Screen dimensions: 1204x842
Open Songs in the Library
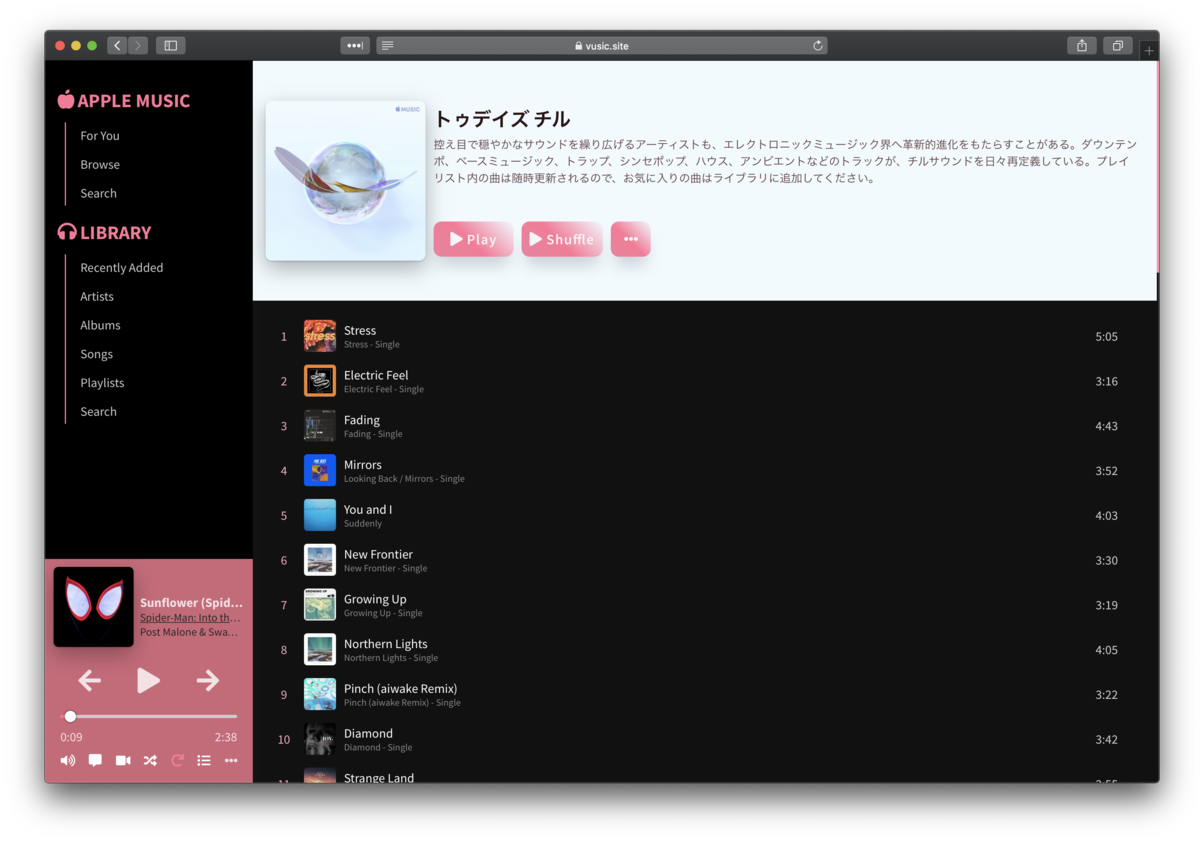coord(97,355)
